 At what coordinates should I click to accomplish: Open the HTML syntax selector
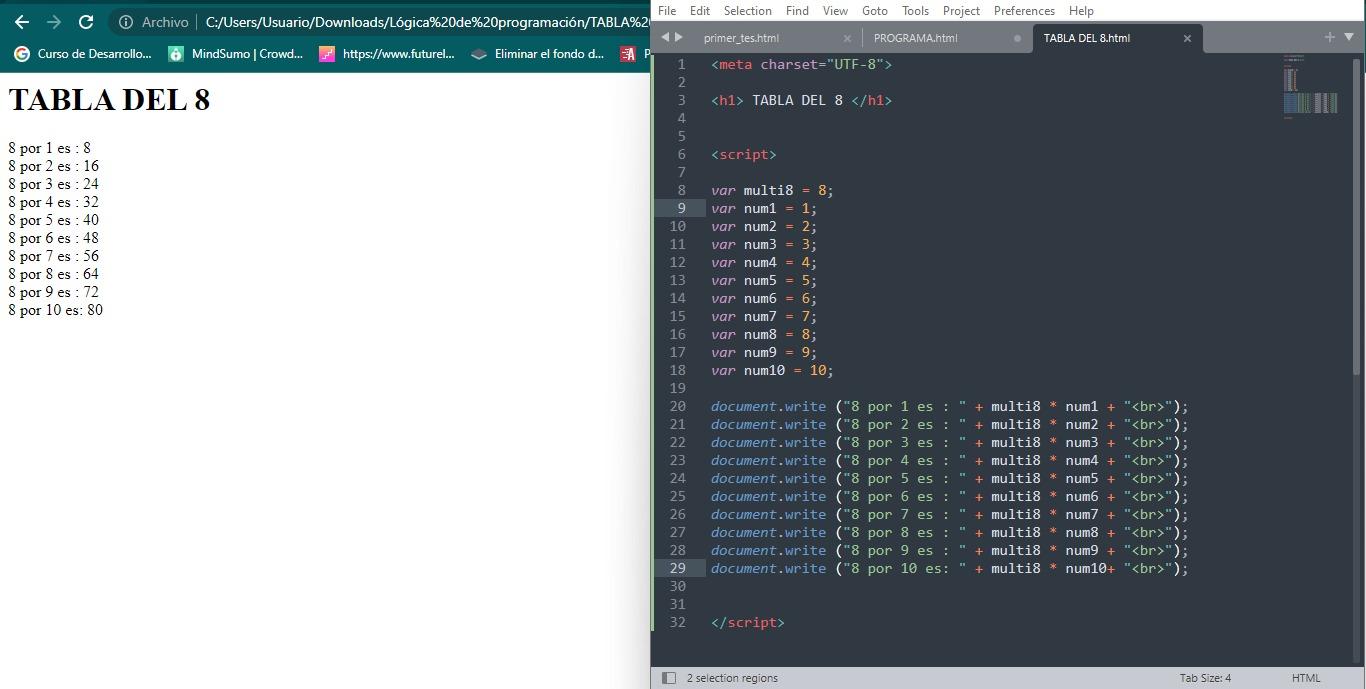(x=1306, y=678)
